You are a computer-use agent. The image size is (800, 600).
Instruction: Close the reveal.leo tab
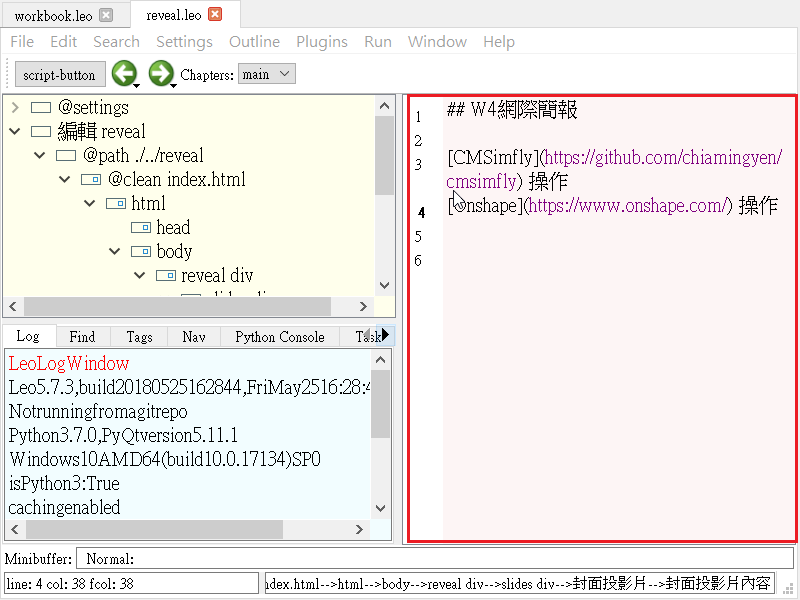click(215, 15)
